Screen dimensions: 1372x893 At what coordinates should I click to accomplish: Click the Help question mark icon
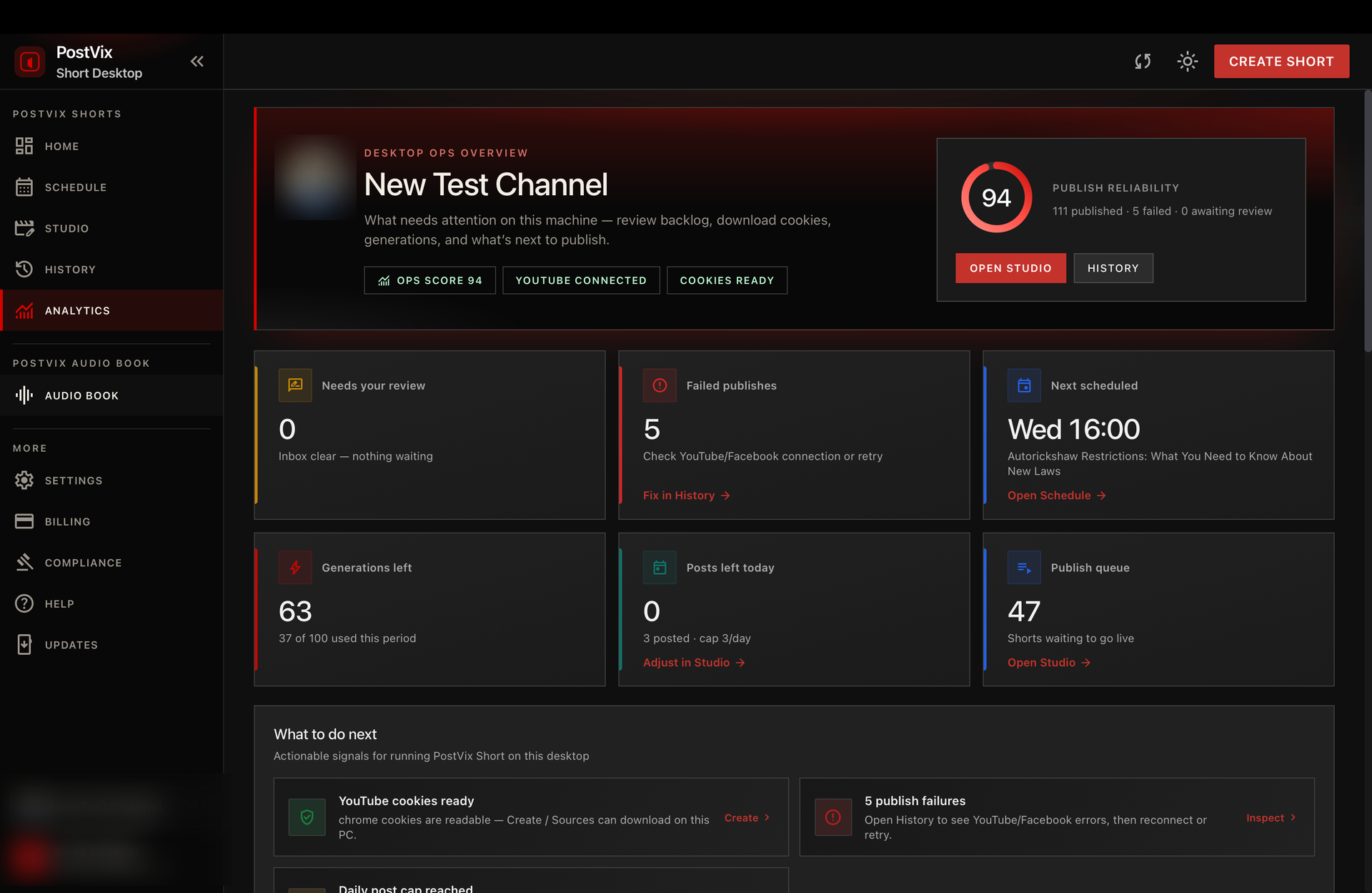click(24, 603)
